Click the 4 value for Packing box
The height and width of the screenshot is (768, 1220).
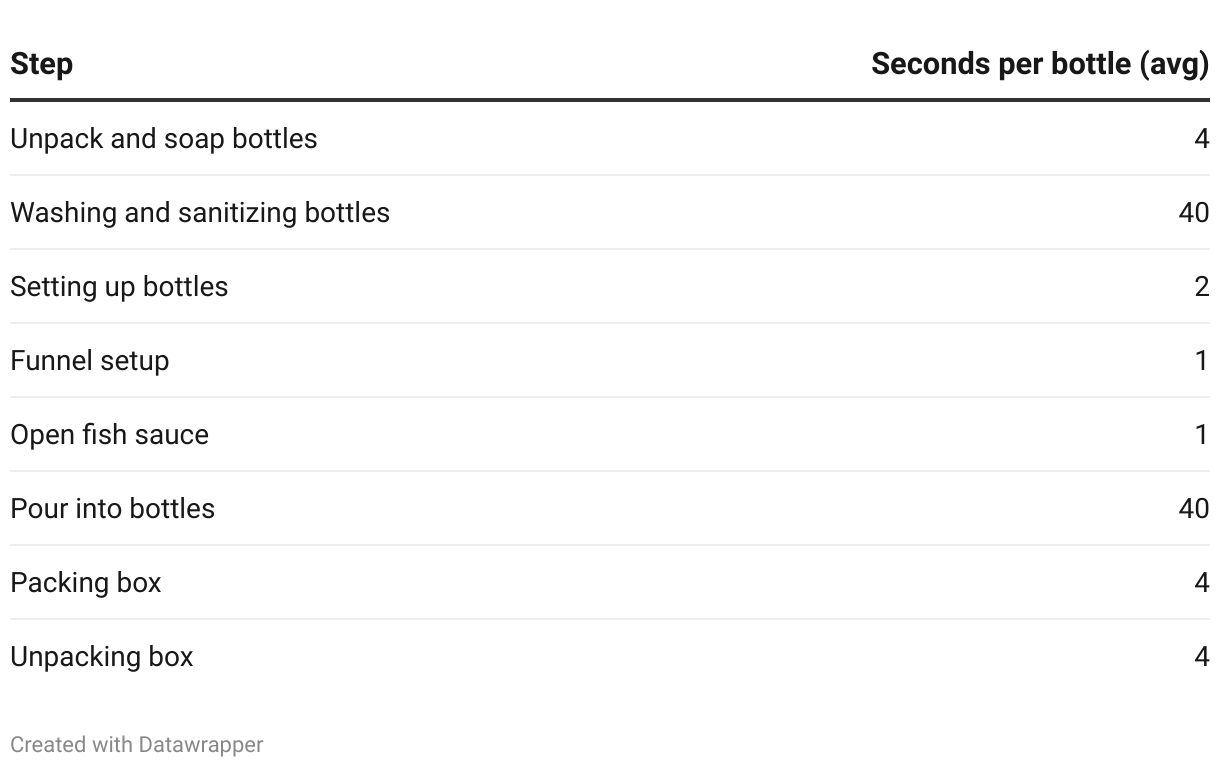[1202, 582]
